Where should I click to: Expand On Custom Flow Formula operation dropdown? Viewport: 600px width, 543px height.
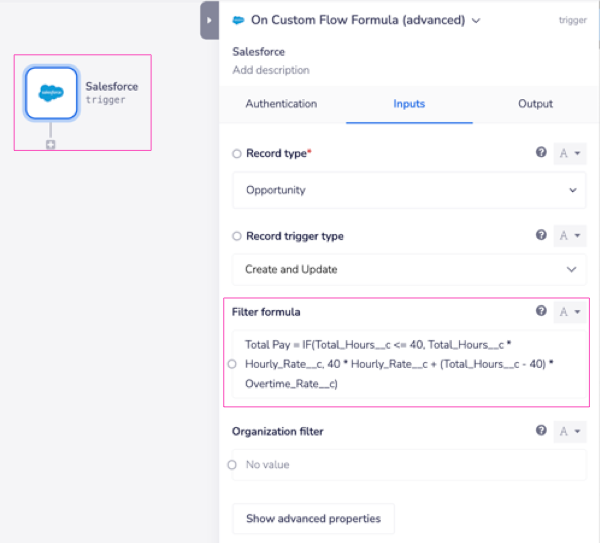coord(476,21)
